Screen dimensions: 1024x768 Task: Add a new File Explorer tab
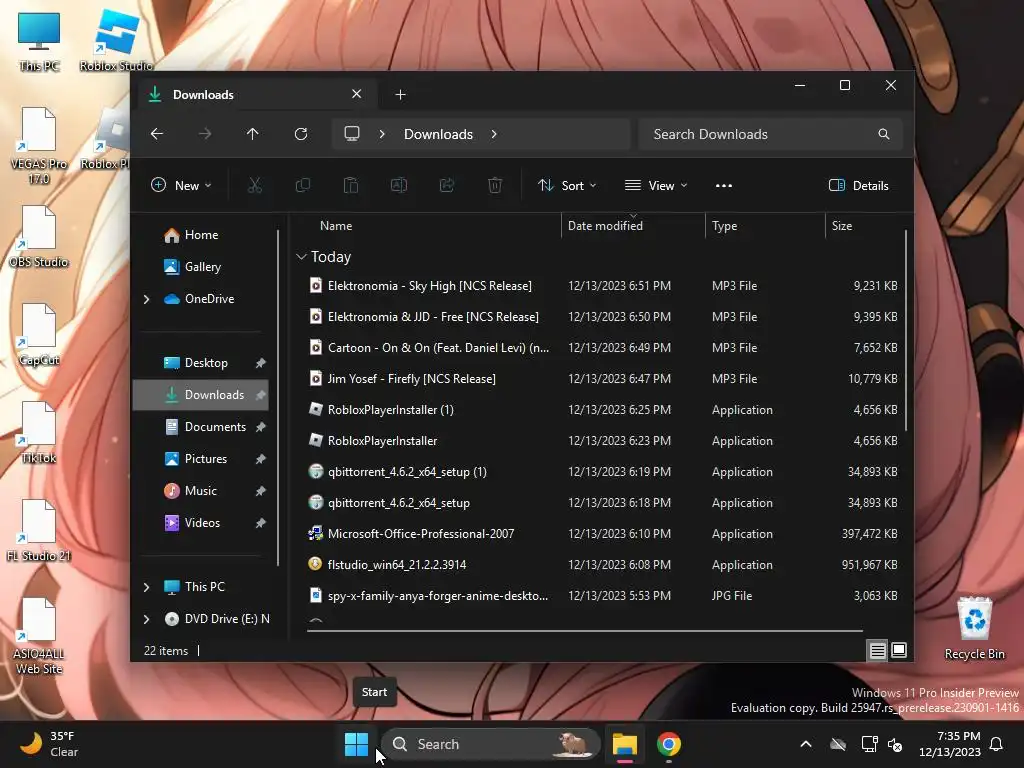(x=400, y=95)
